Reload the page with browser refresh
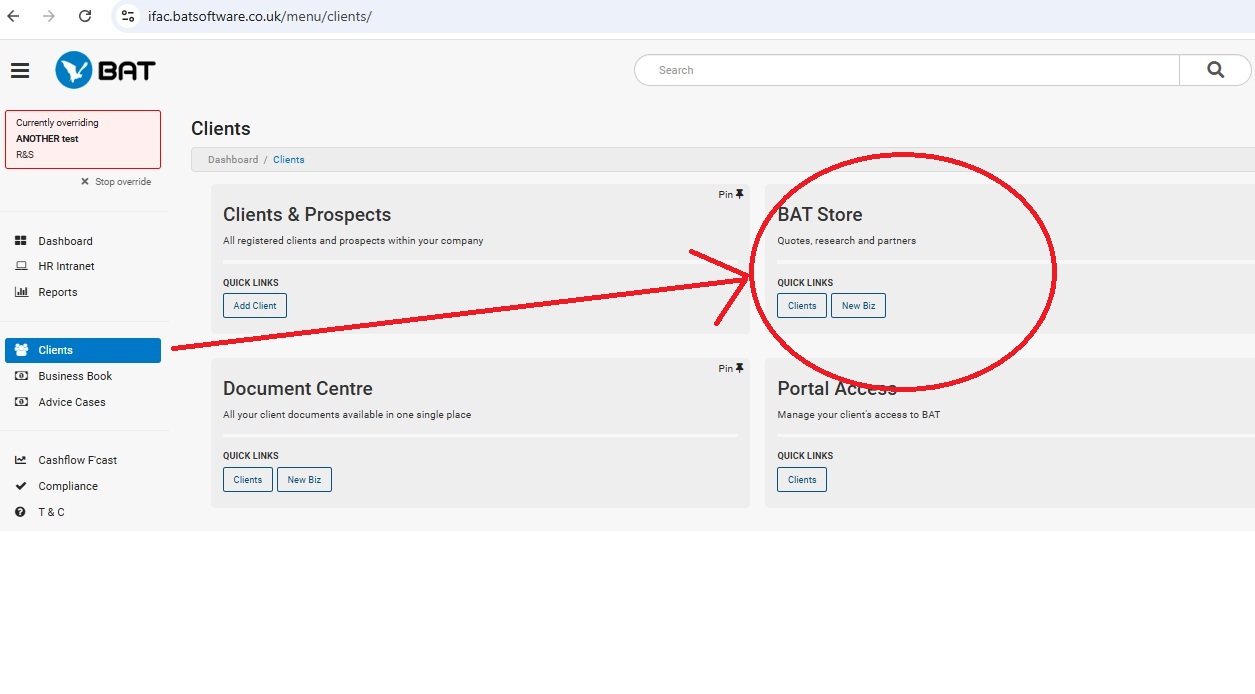 [85, 16]
